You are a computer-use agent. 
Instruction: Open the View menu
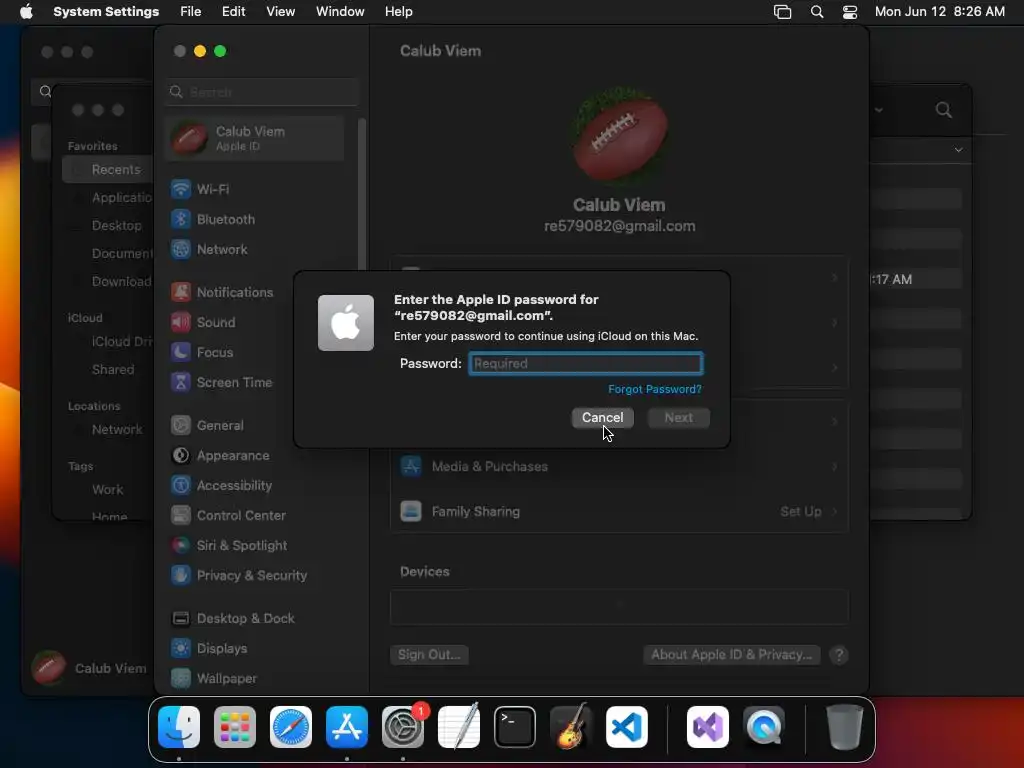tap(280, 12)
